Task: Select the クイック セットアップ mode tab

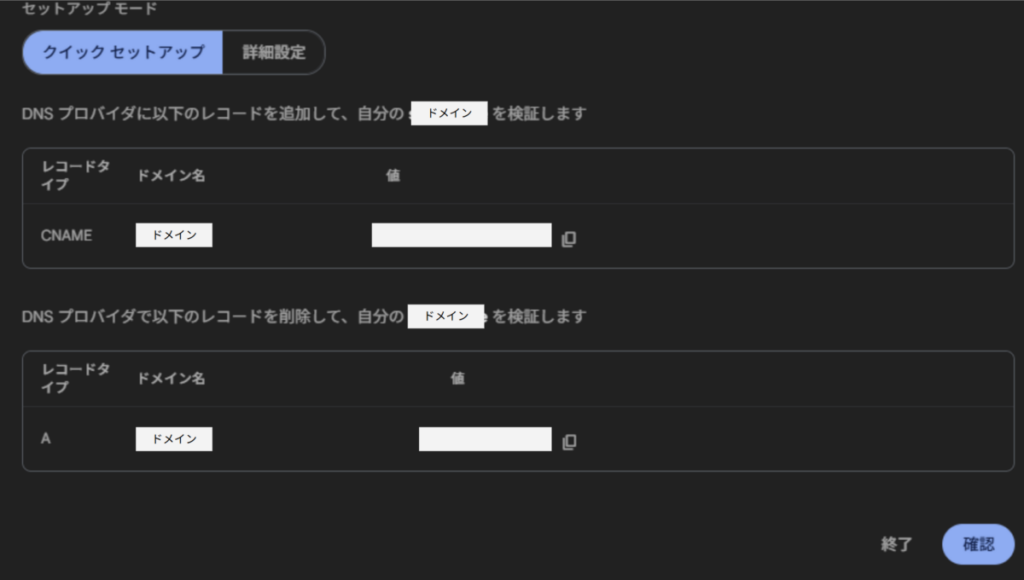Action: [123, 52]
